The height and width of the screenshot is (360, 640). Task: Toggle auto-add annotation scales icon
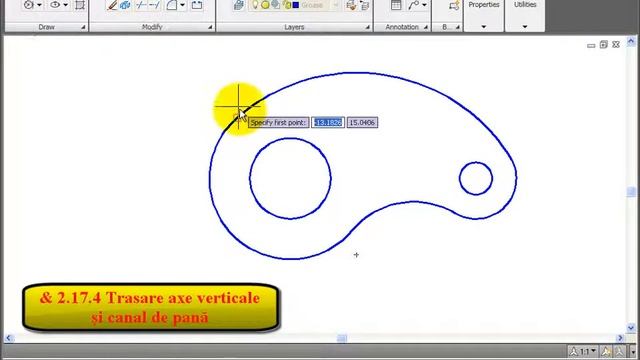point(619,351)
